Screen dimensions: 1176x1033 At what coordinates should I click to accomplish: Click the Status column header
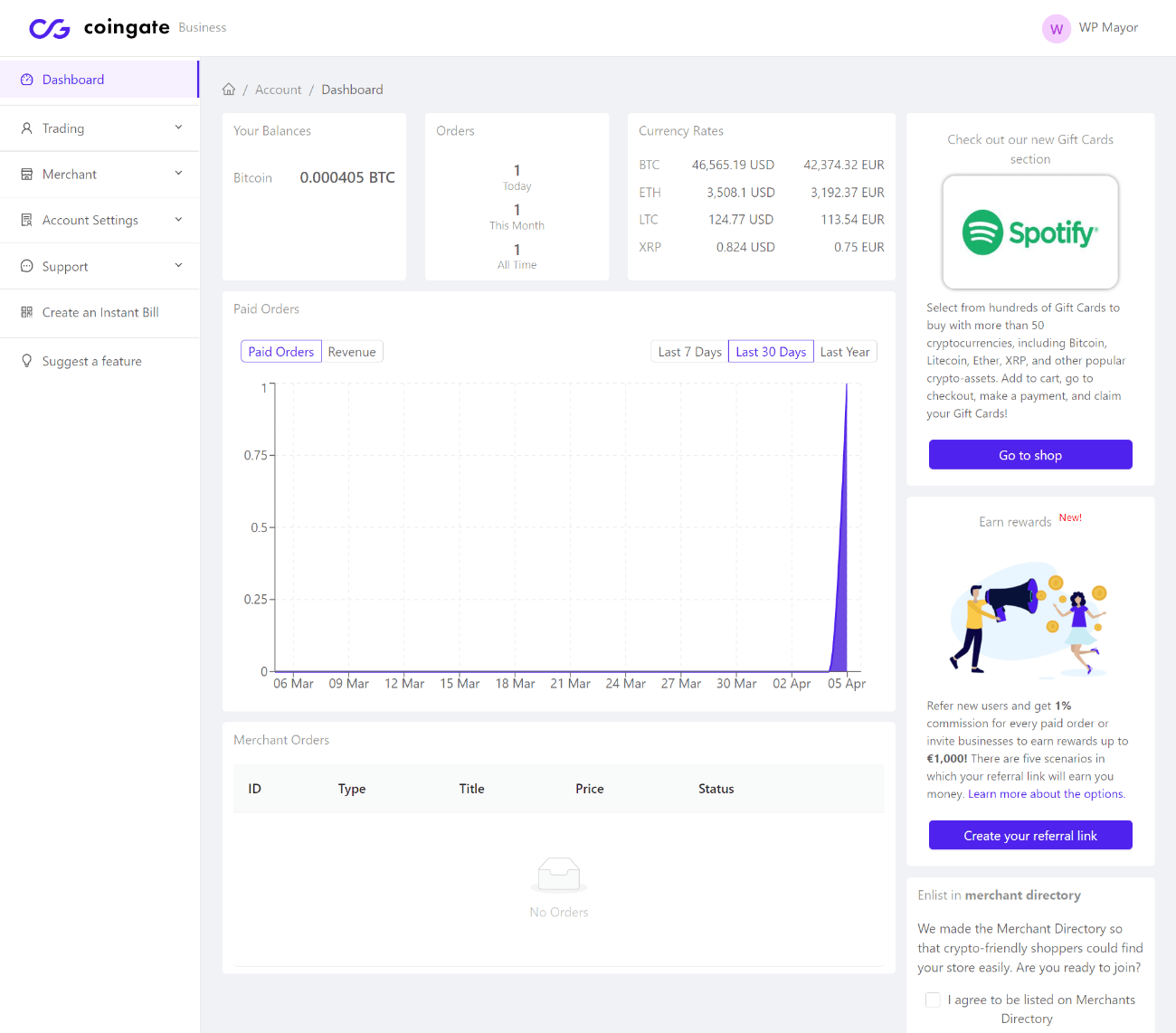(x=716, y=789)
